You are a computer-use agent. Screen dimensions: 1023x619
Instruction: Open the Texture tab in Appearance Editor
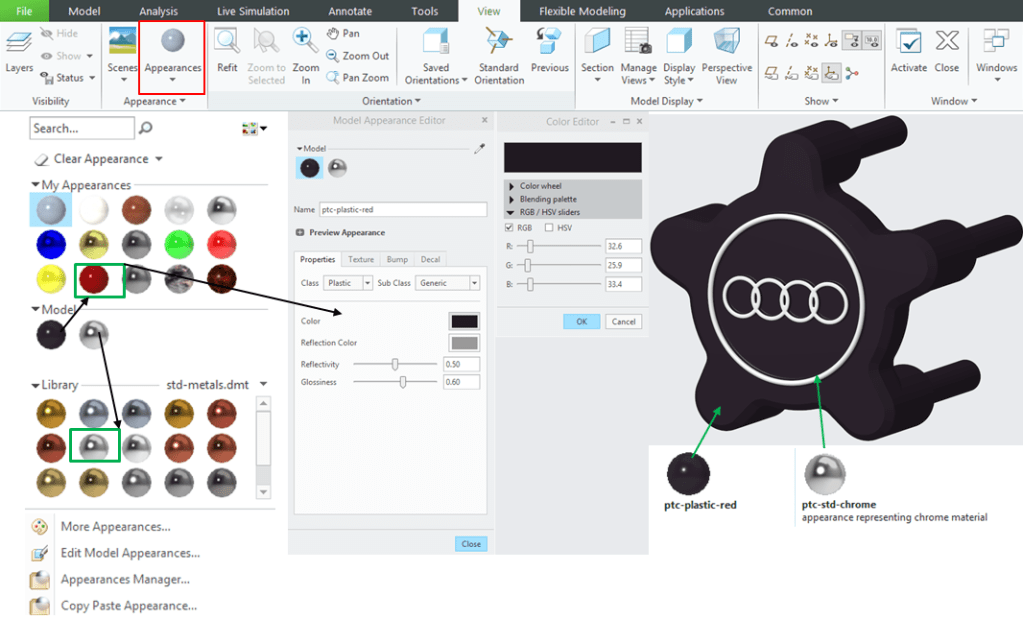pos(361,260)
